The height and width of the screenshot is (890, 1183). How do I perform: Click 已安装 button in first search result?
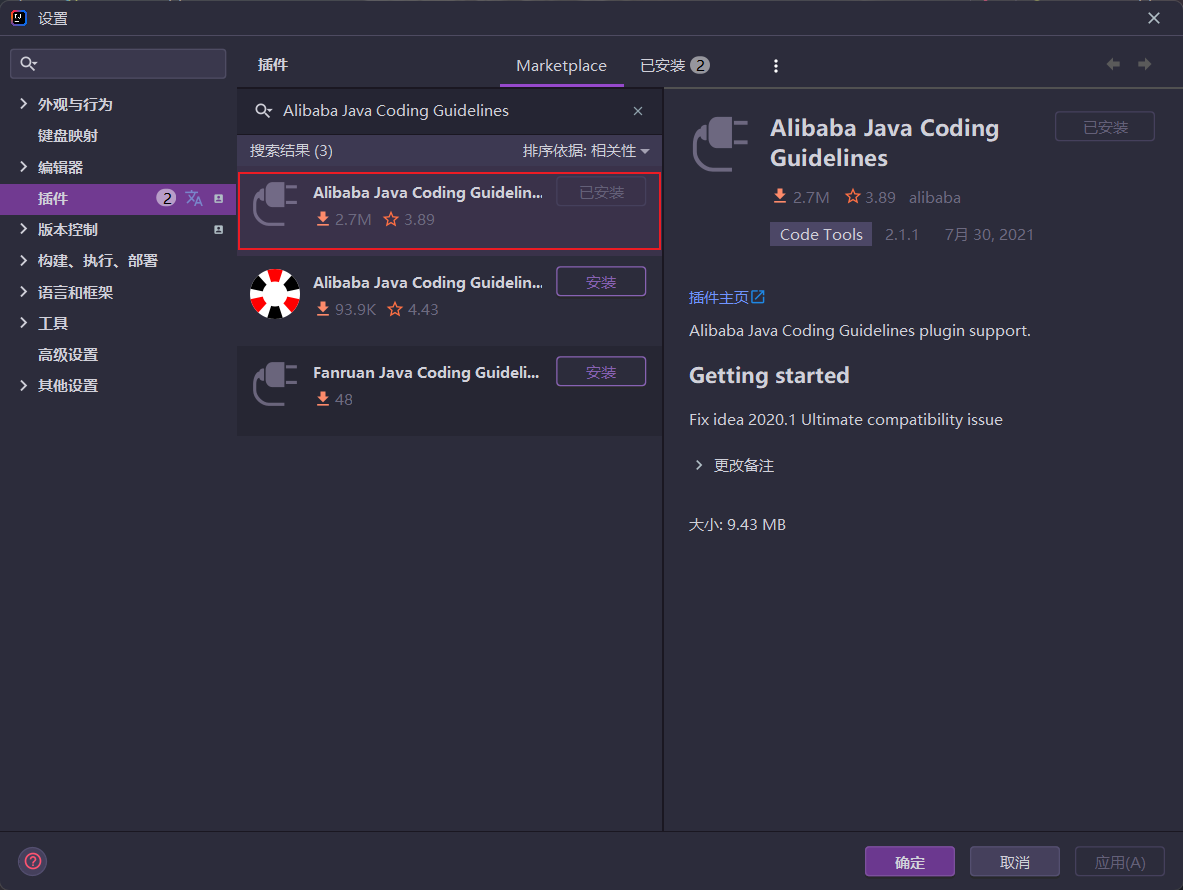(x=601, y=192)
